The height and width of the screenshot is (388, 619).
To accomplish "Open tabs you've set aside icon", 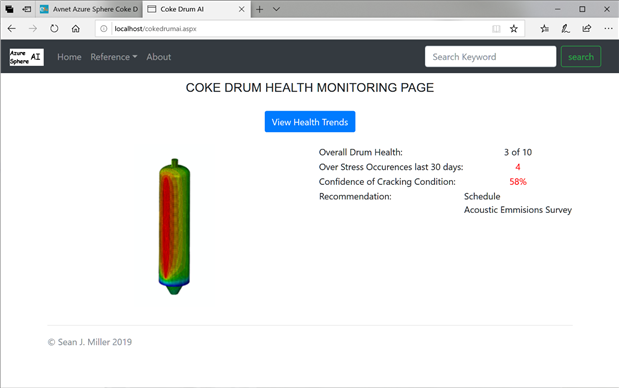I will (x=9, y=9).
